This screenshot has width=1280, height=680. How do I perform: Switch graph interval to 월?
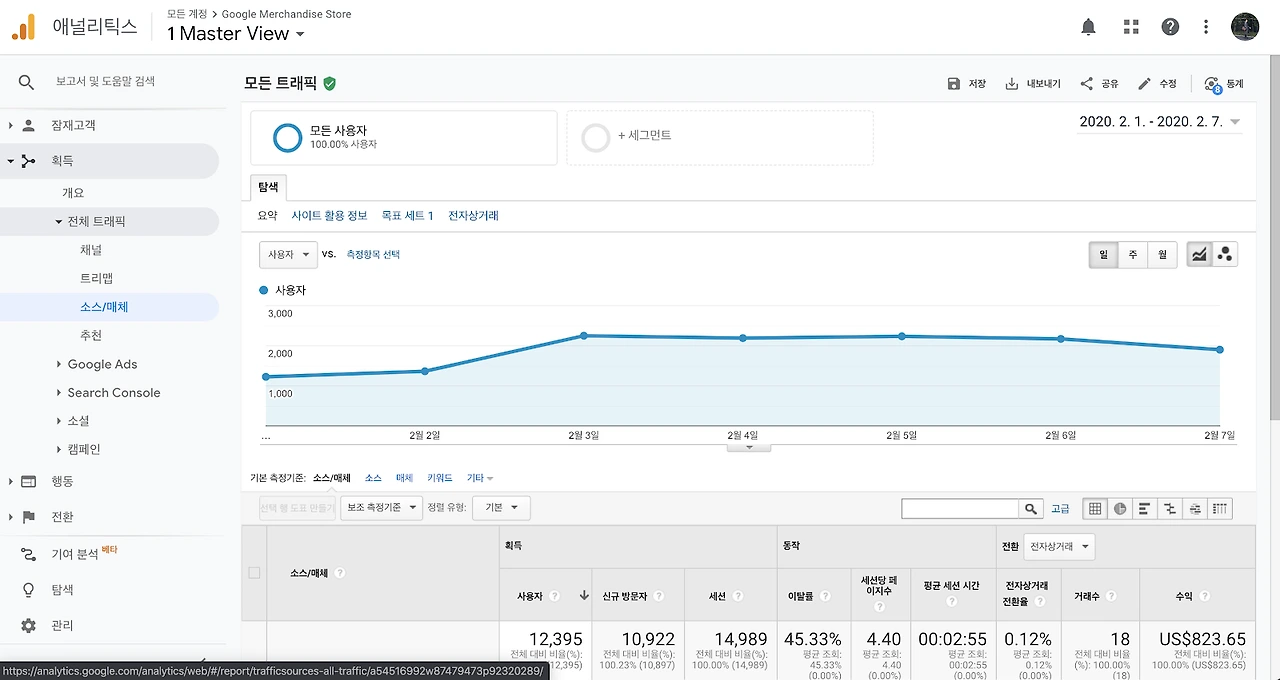pos(1162,255)
